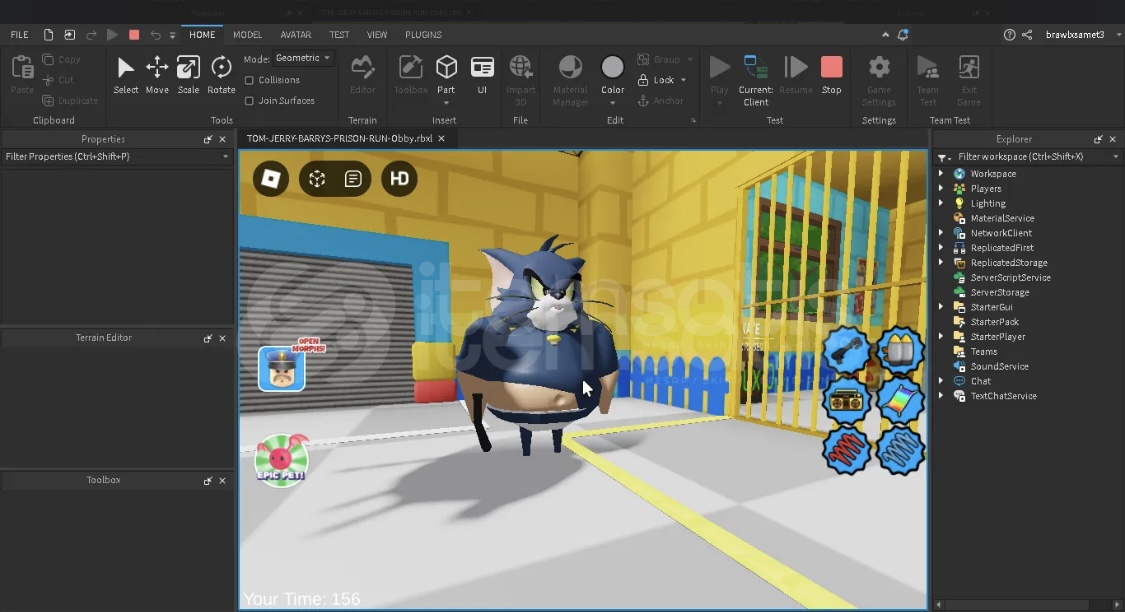Viewport: 1125px width, 612px height.
Task: Open the Mode Geometric dropdown
Action: [x=303, y=58]
